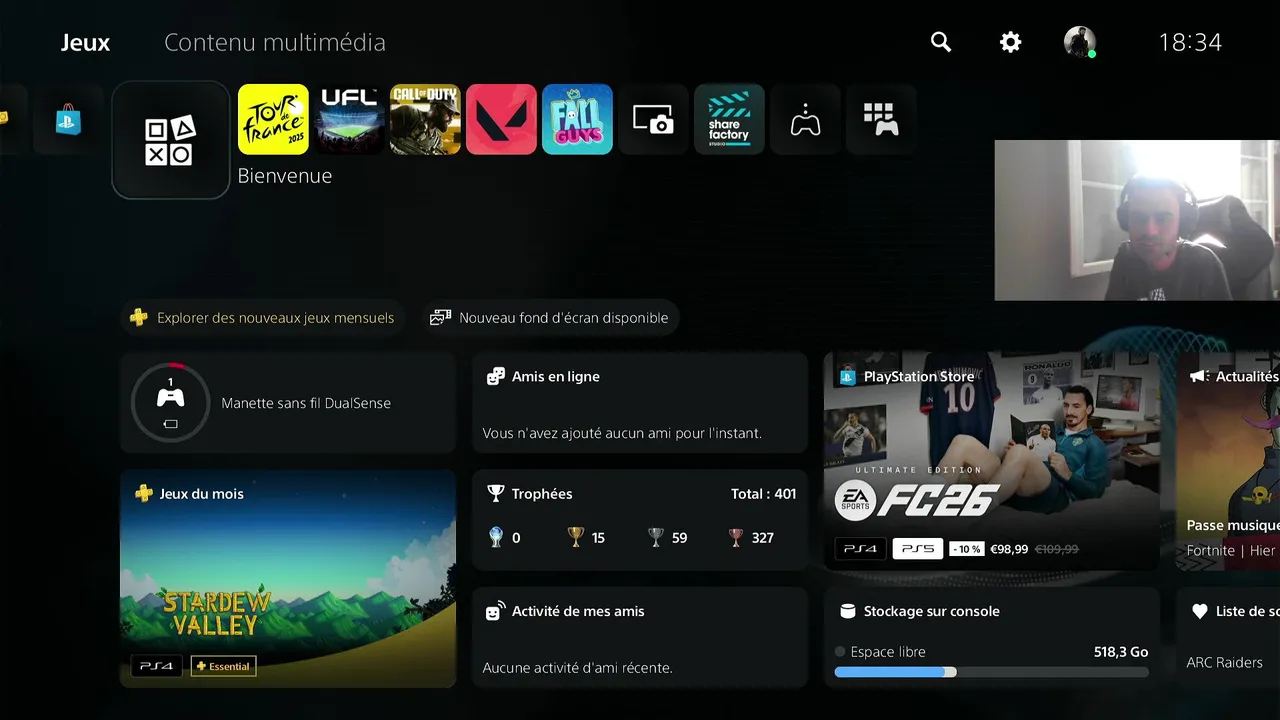This screenshot has width=1280, height=720.
Task: Switch to the Jeux tab
Action: tap(86, 43)
